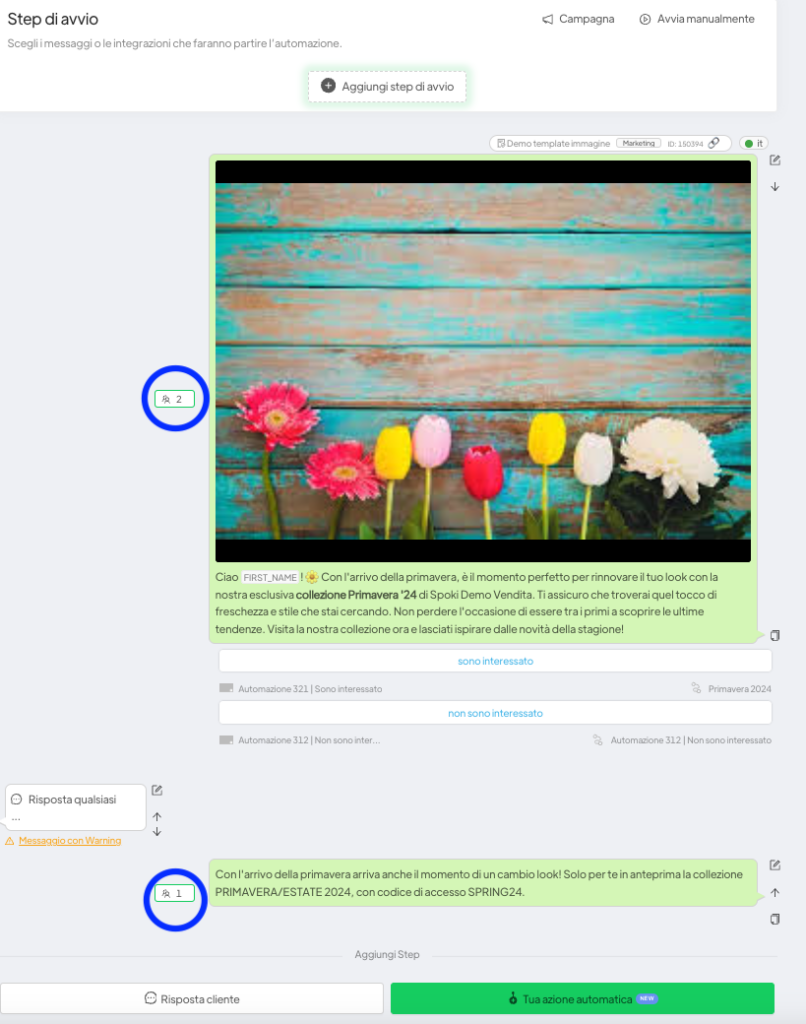This screenshot has height=1024, width=806.
Task: Open the contacts counter showing 1
Action: coord(174,893)
